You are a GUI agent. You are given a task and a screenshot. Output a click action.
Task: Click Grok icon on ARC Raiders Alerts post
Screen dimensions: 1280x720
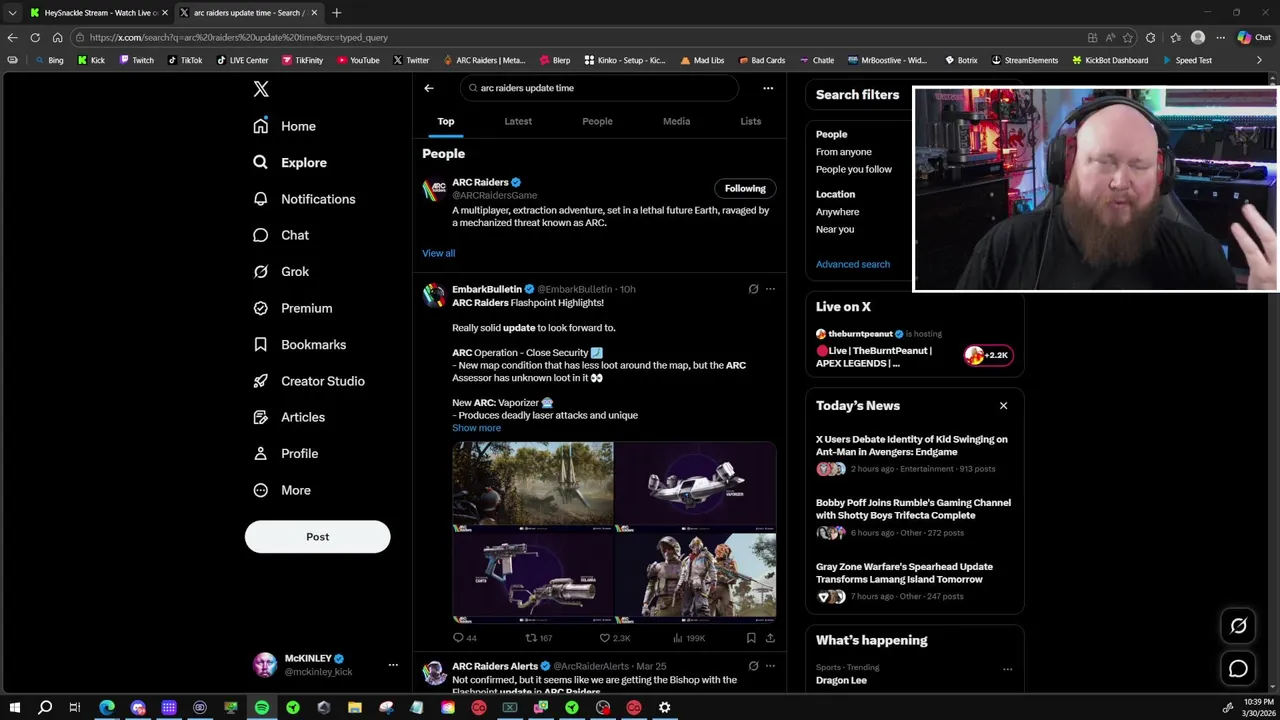coord(753,666)
